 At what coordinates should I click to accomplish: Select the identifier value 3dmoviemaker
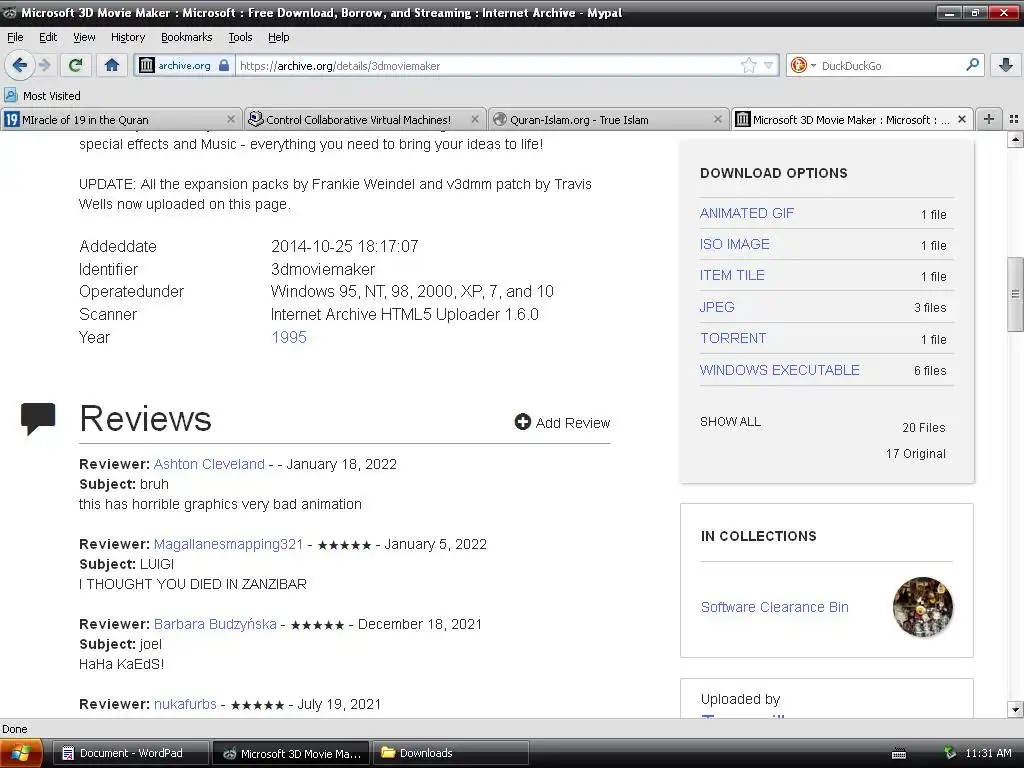[x=323, y=270]
